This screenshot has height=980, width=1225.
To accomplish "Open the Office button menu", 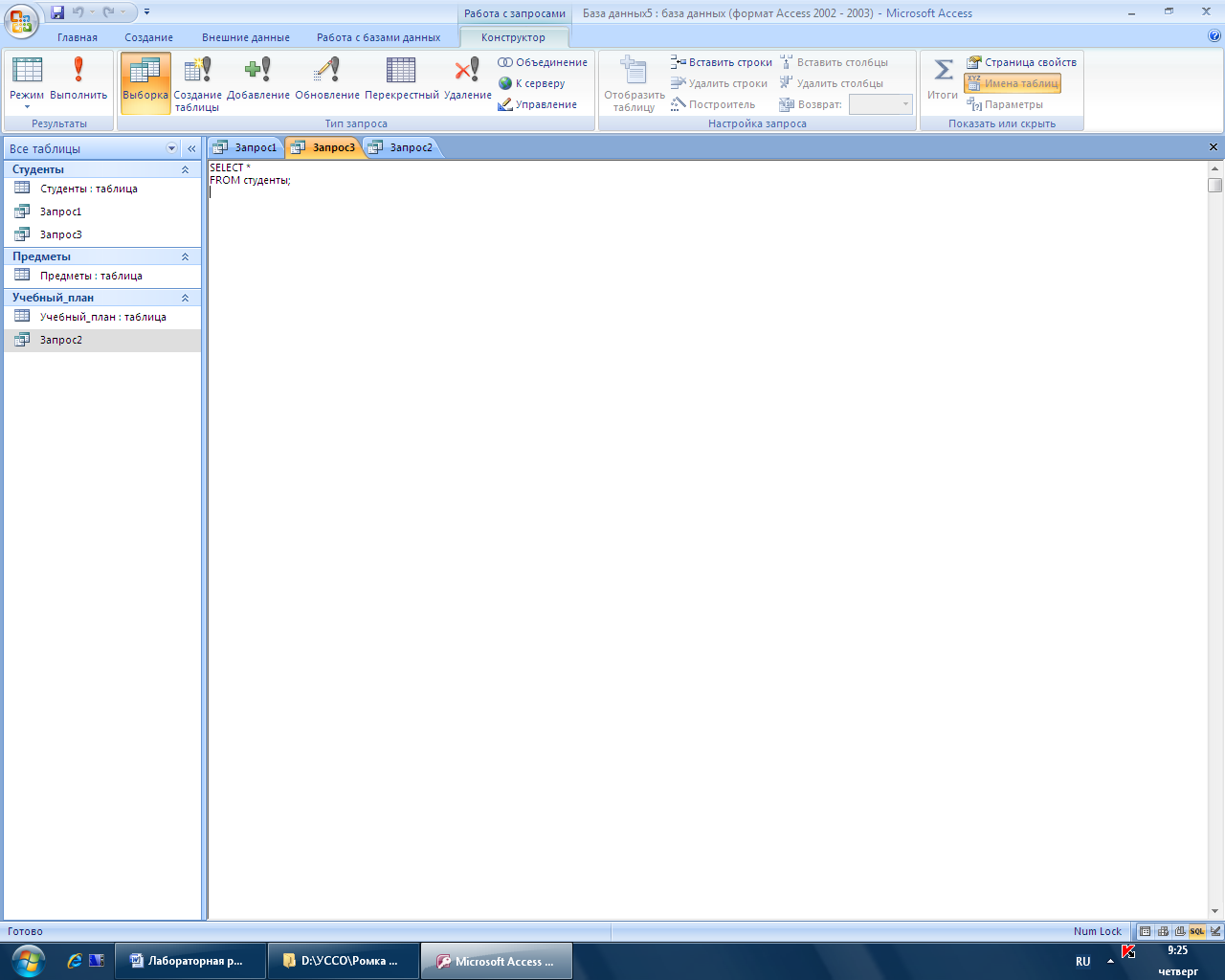I will [x=21, y=20].
